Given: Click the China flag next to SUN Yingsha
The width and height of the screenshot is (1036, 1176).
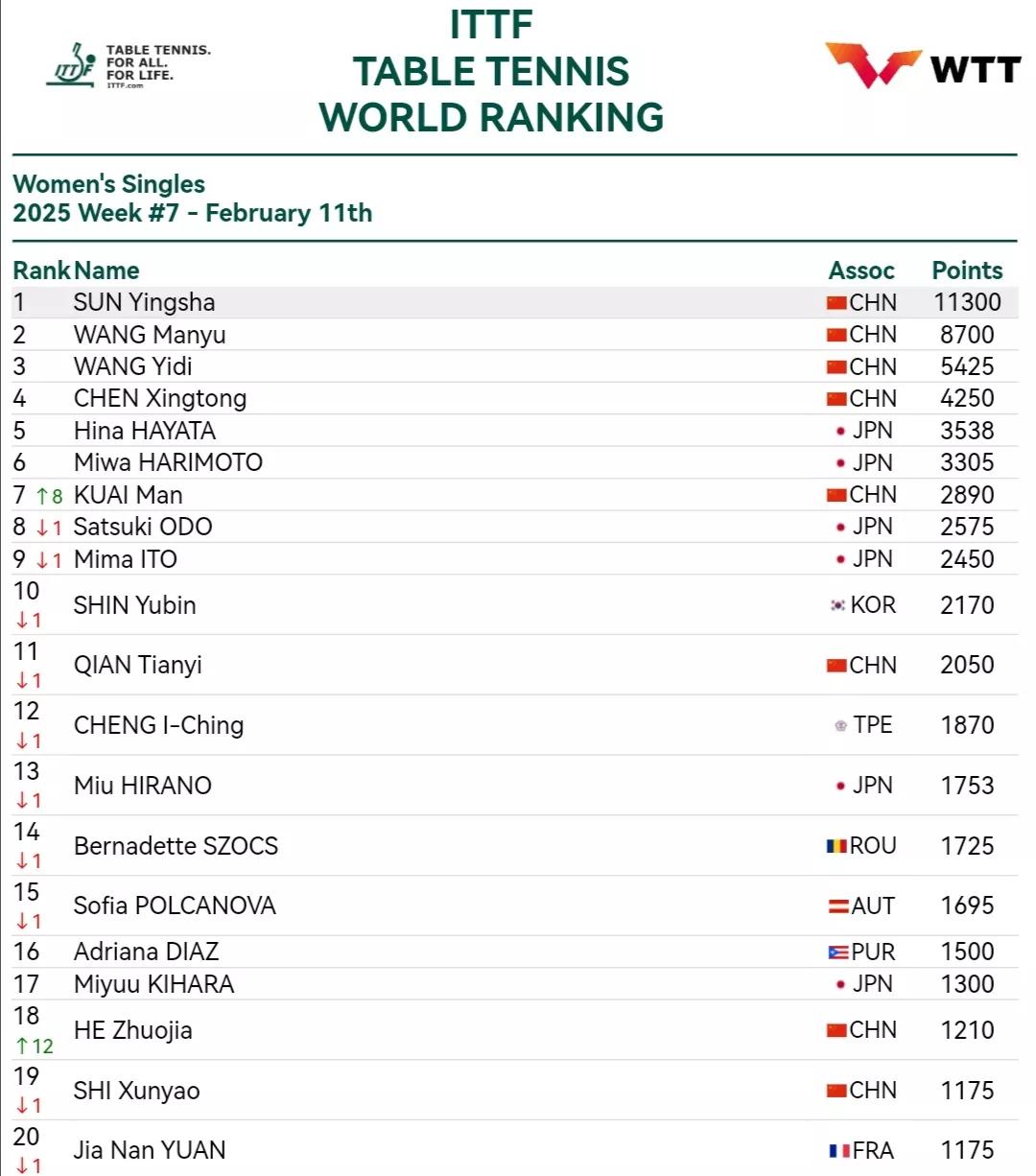Looking at the screenshot, I should pos(836,303).
